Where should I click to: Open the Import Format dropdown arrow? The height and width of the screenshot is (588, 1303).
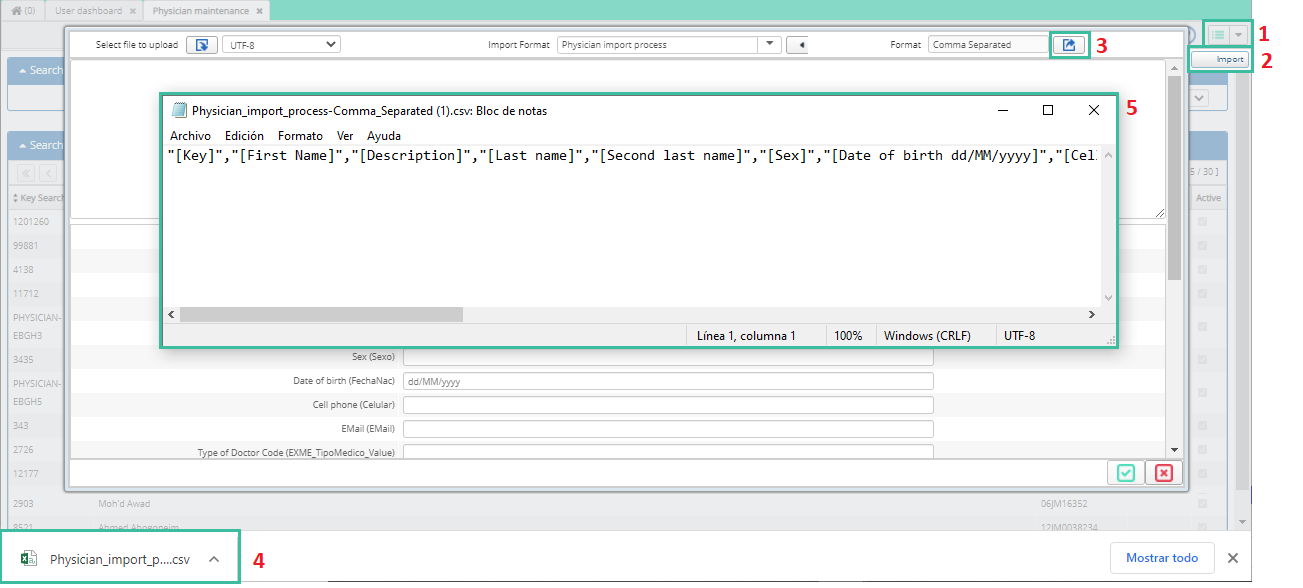tap(769, 45)
